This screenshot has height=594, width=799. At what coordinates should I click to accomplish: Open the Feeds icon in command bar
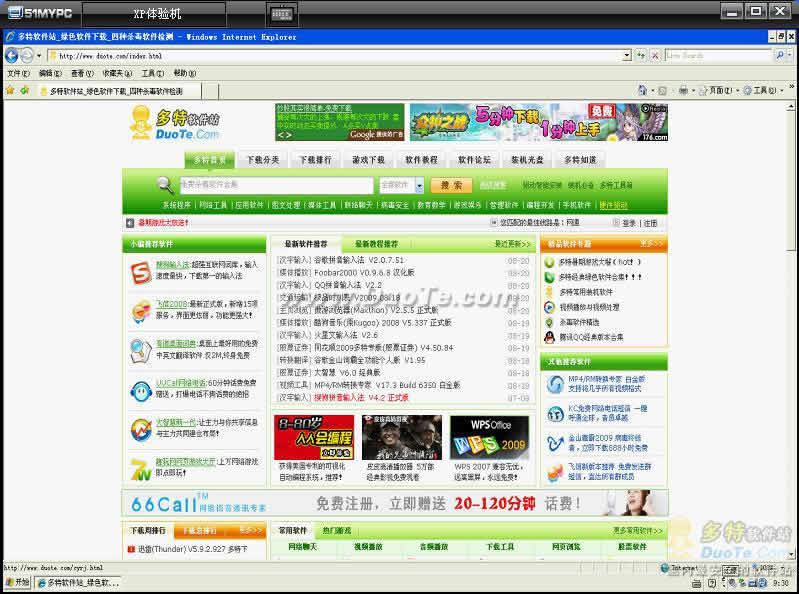click(662, 91)
